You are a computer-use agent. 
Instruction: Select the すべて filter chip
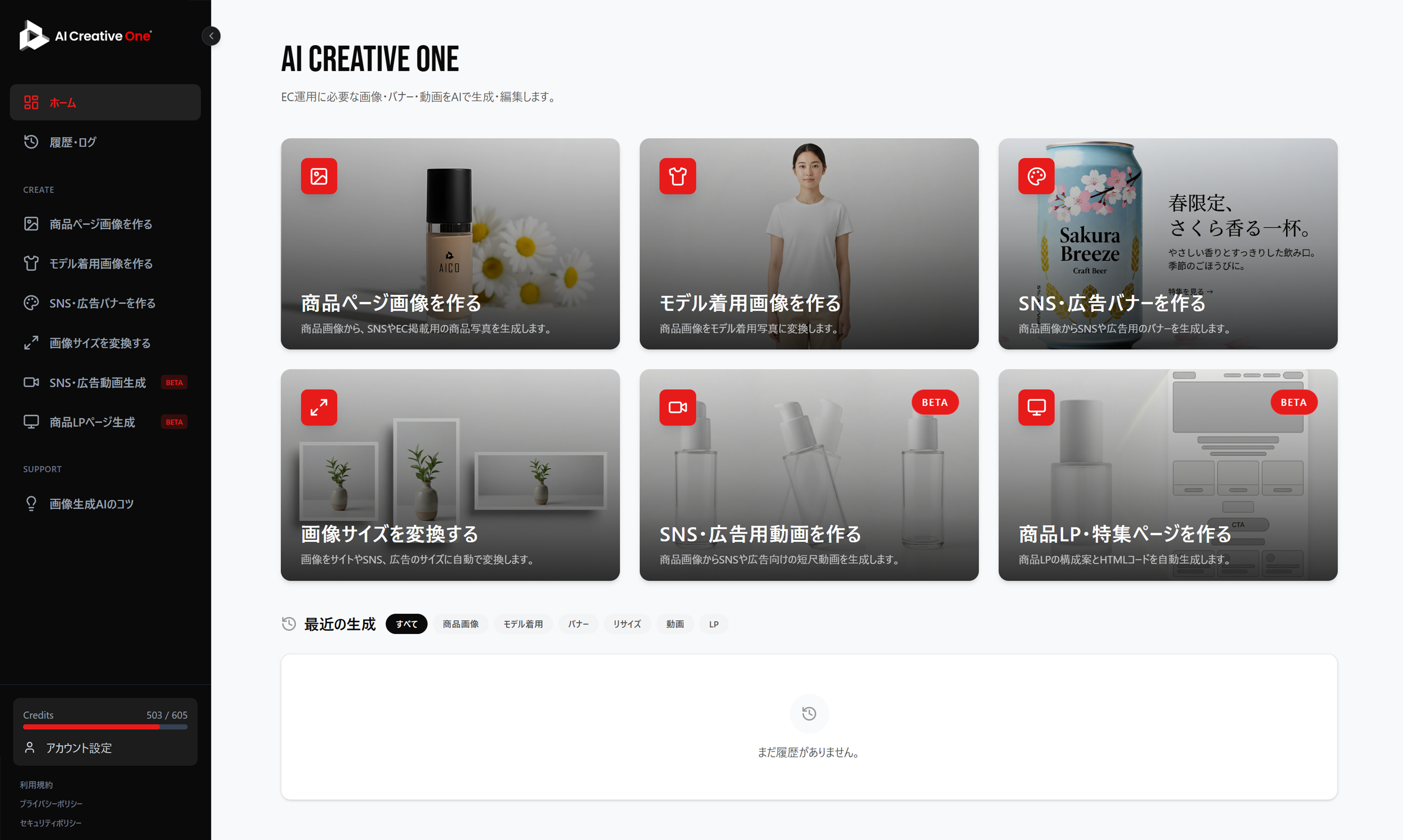[406, 624]
